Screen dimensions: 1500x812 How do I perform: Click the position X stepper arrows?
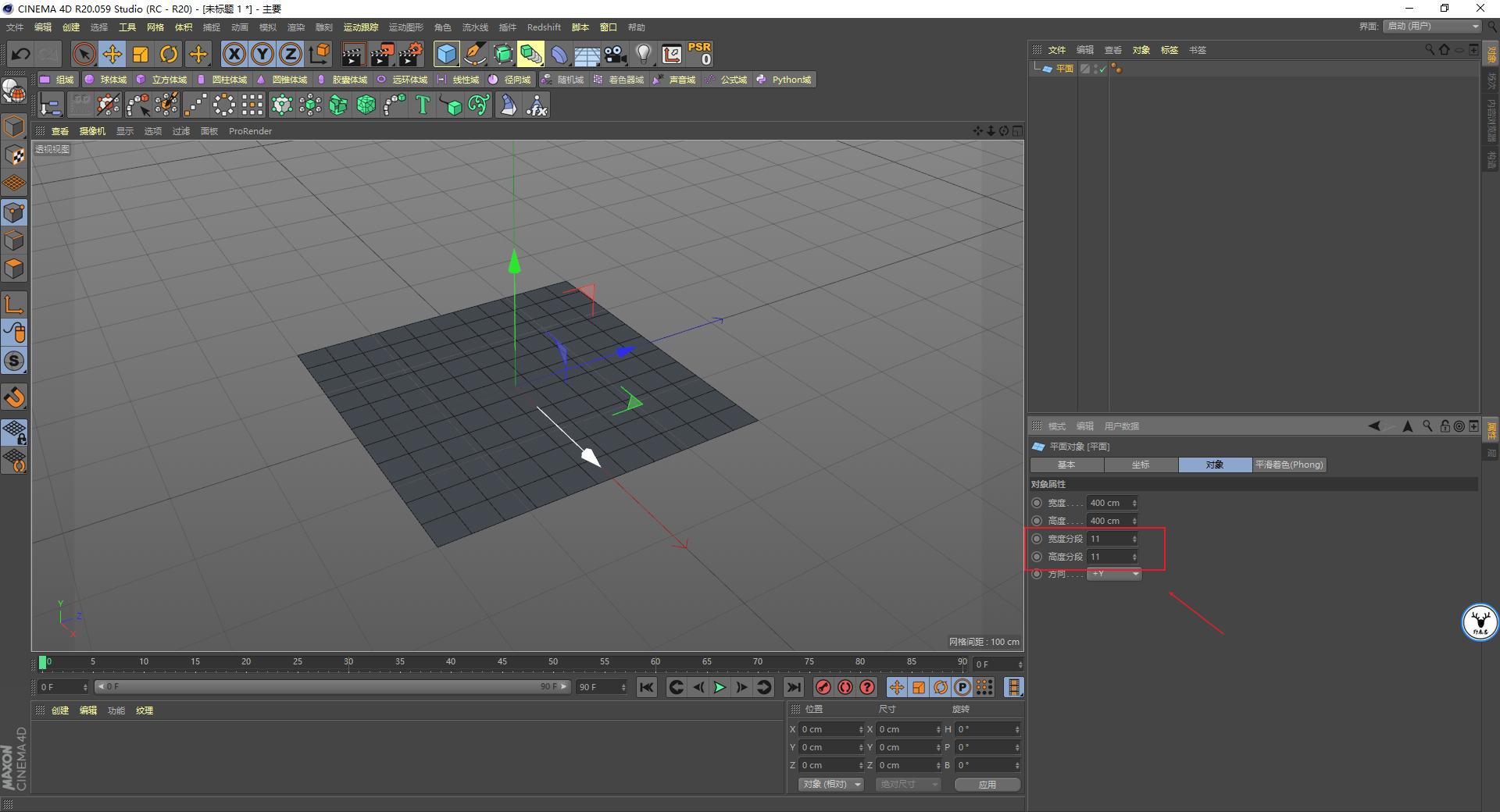click(861, 729)
